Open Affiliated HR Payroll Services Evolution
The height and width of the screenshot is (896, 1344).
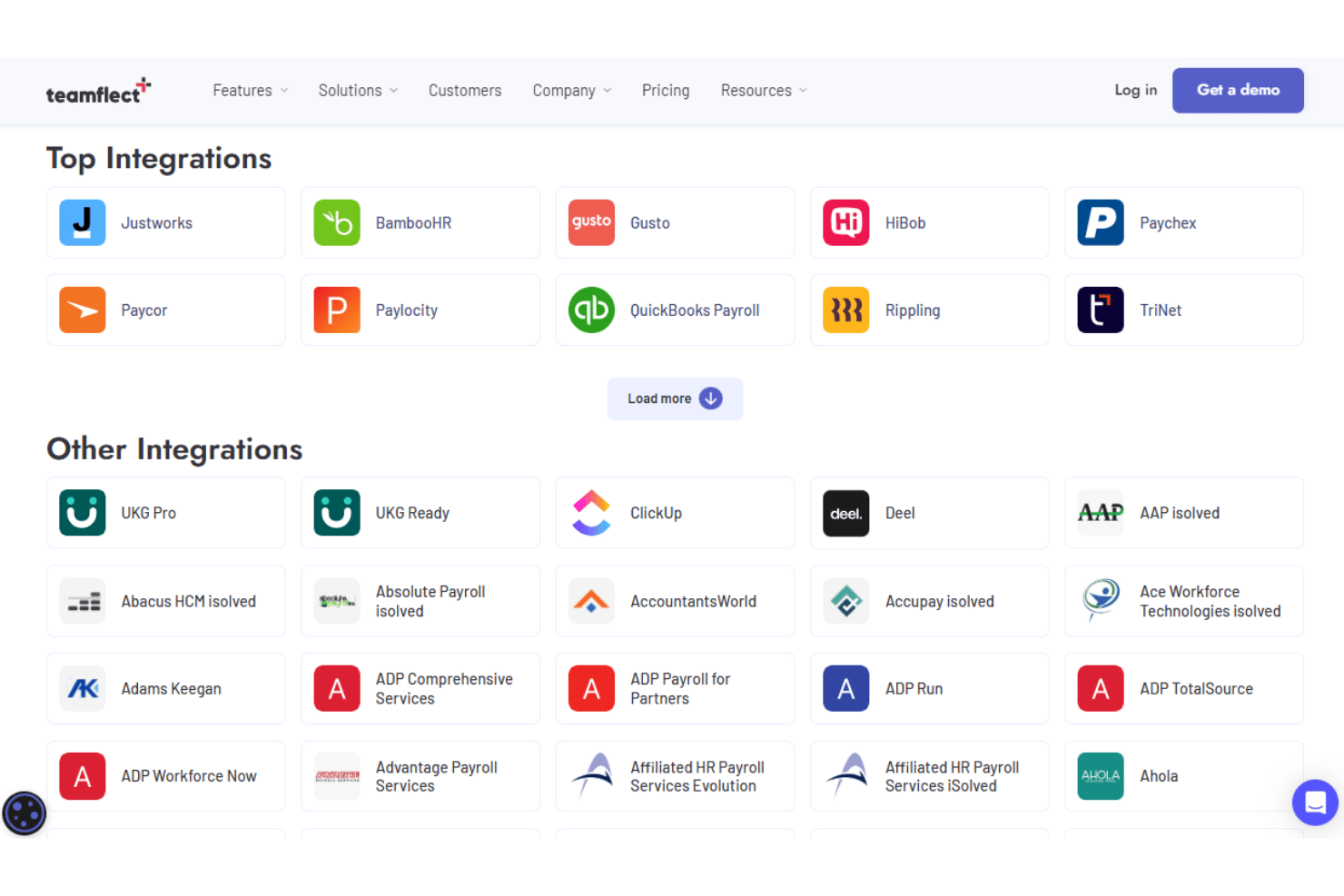tap(697, 776)
